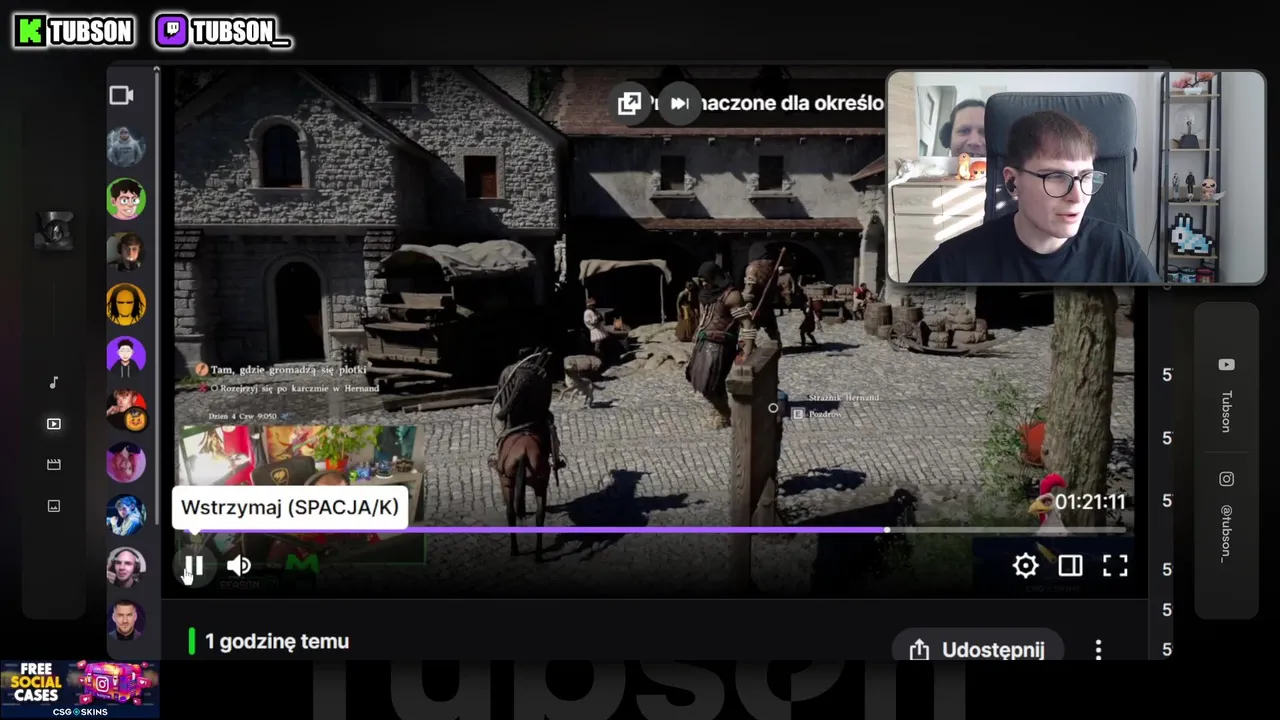Open the grey hooded figure channel avatar
This screenshot has width=1280, height=720.
[x=126, y=147]
